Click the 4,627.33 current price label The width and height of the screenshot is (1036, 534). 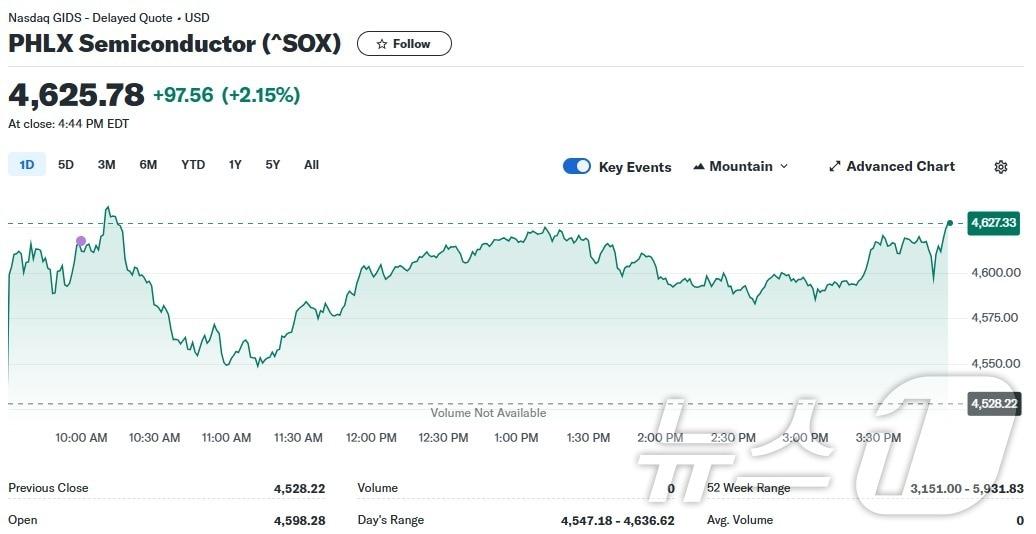click(x=993, y=223)
